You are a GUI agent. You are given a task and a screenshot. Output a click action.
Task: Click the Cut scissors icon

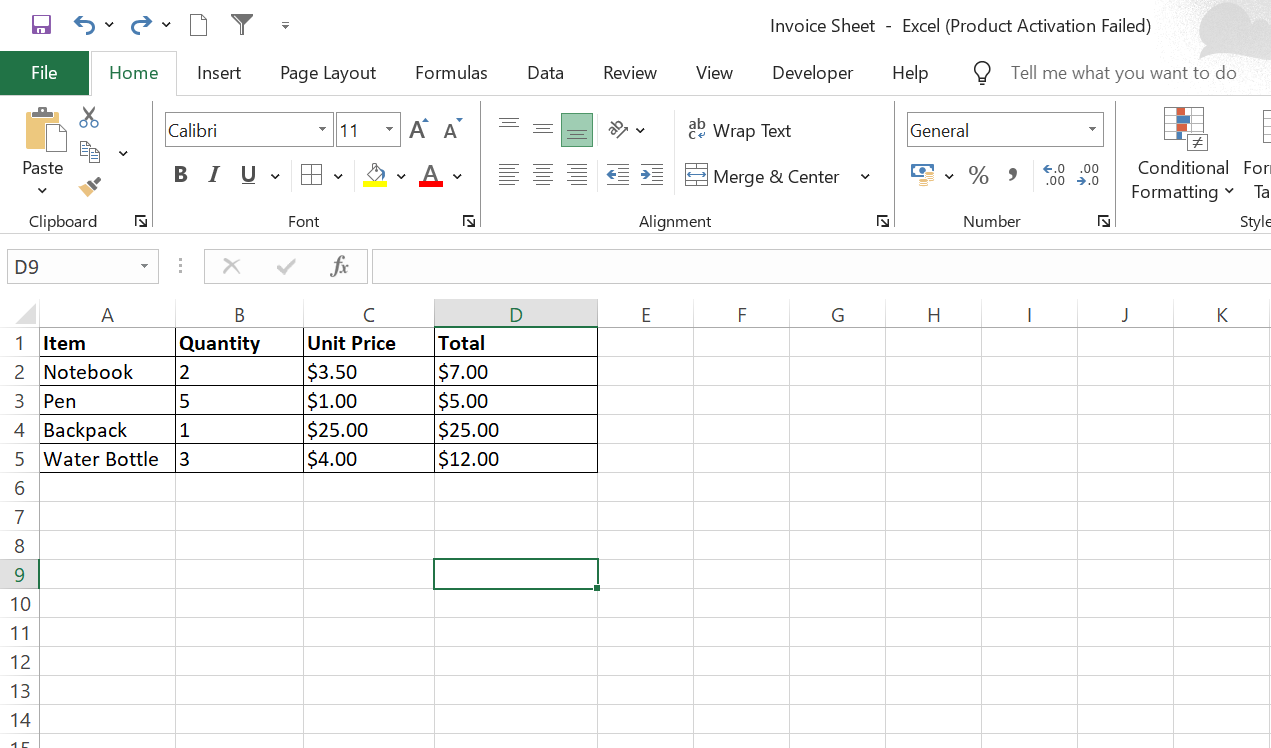90,118
